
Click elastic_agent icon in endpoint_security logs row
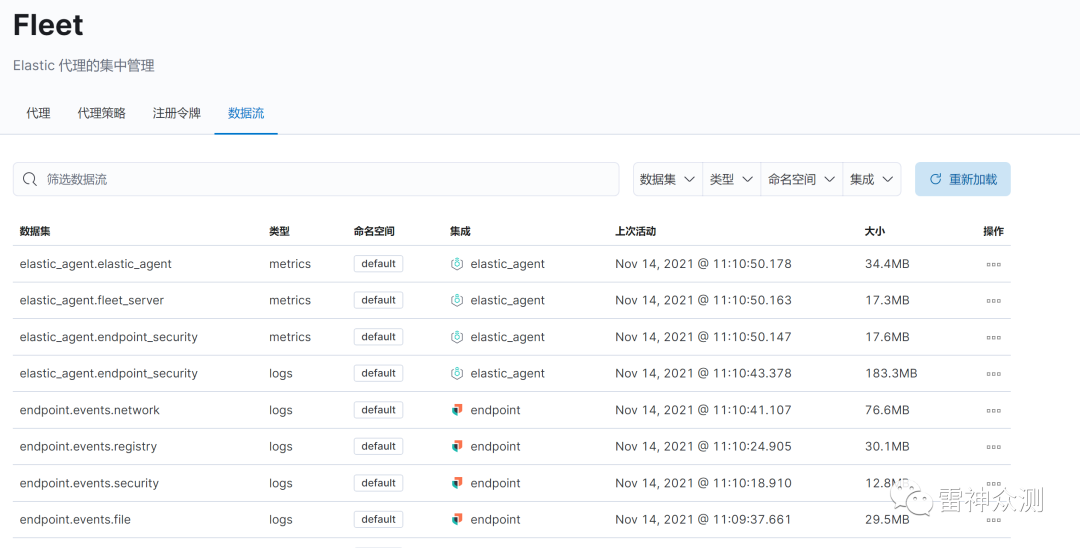457,373
